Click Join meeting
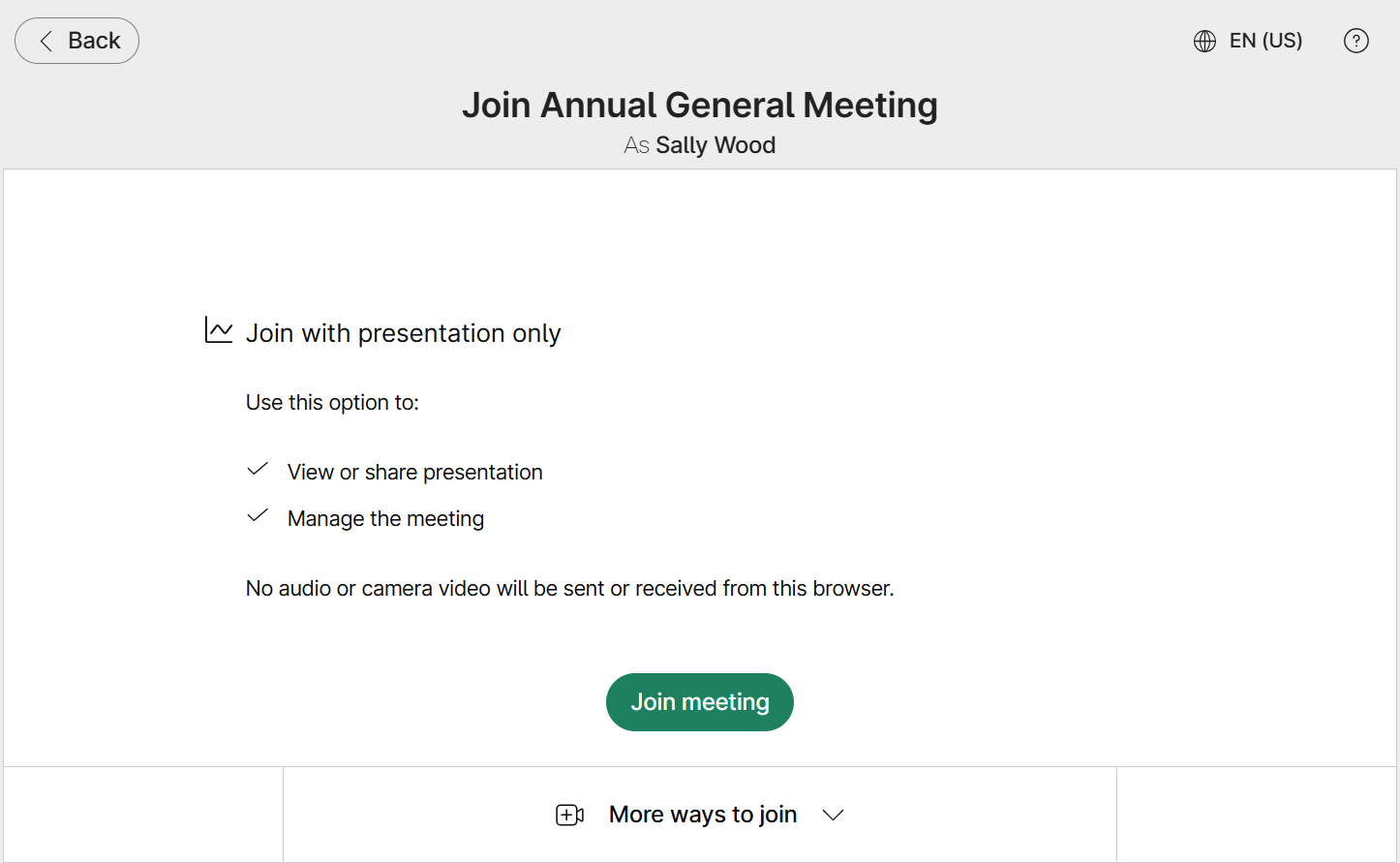The image size is (1400, 863). pyautogui.click(x=699, y=701)
